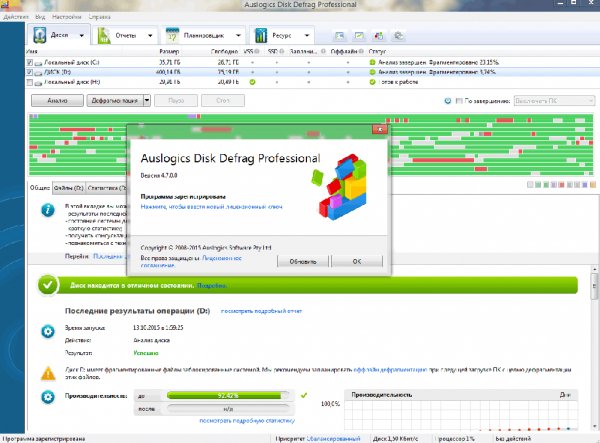
Task: Open arrow next to Дефрагментация button
Action: 147,101
